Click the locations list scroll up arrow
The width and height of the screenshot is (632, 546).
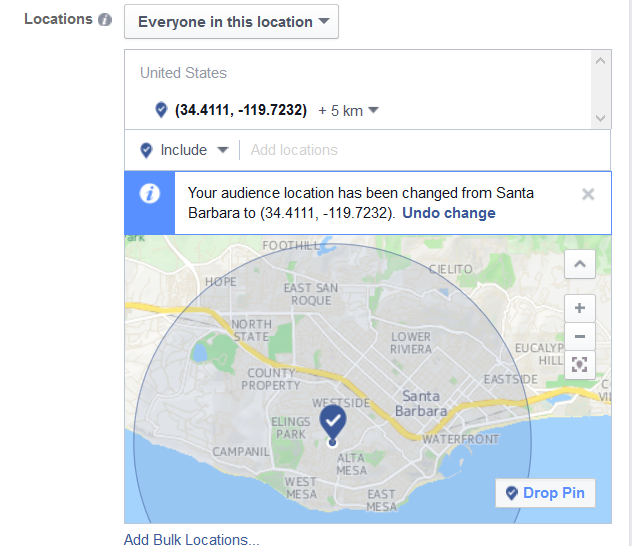(x=601, y=61)
